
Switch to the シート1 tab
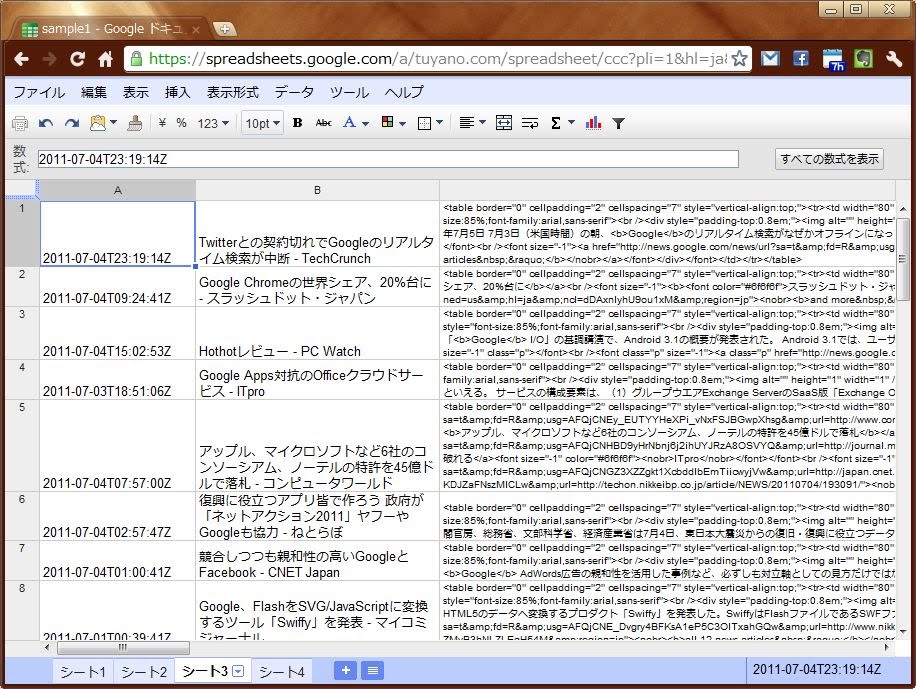[x=81, y=671]
